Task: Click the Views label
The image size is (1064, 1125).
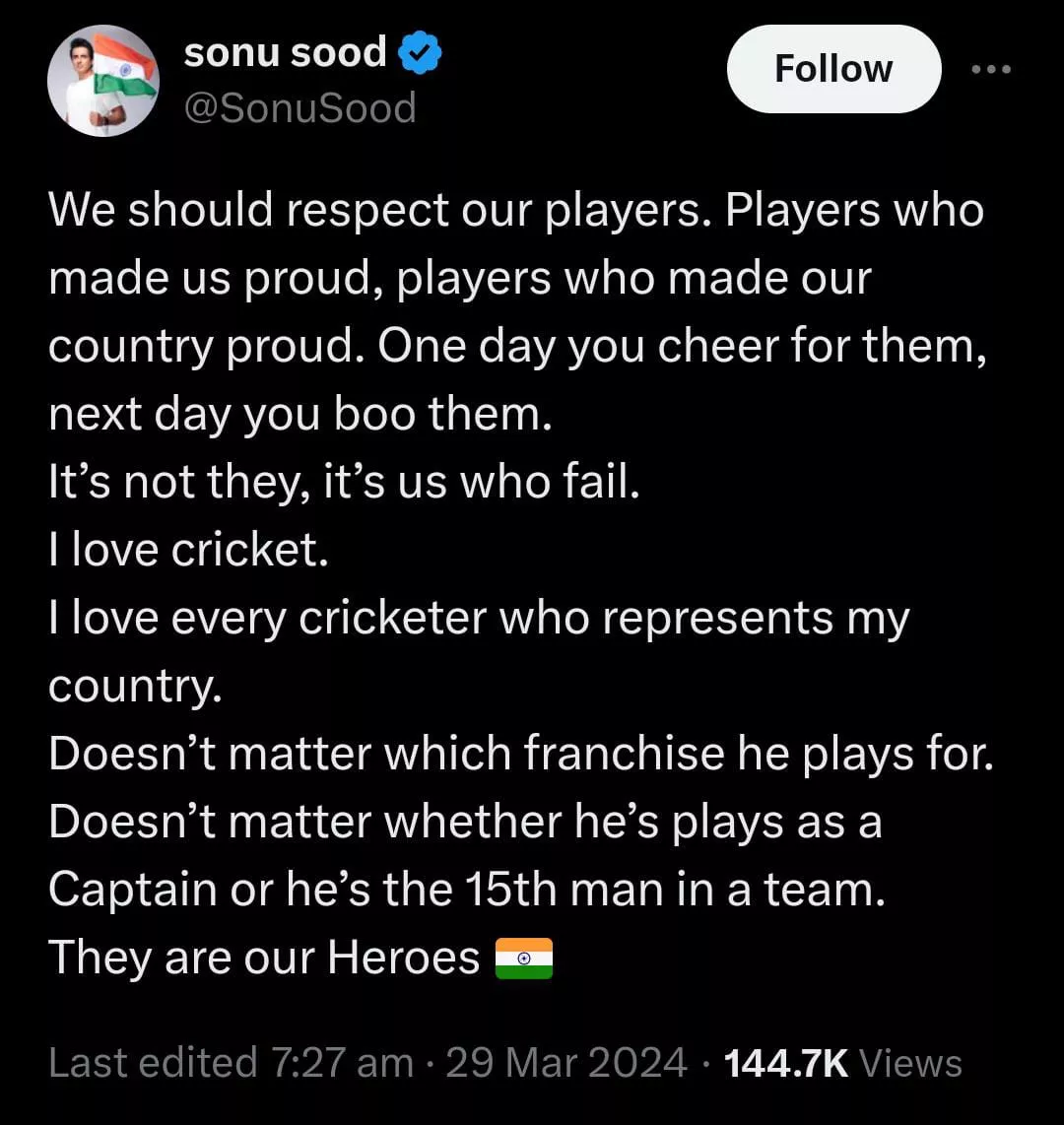Action: click(910, 1063)
